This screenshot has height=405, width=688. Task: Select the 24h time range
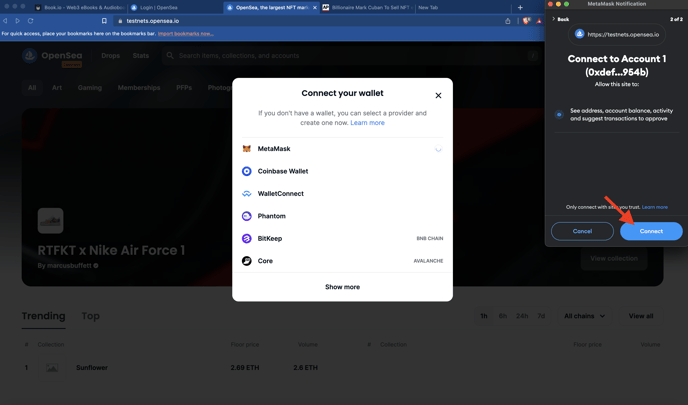click(522, 316)
